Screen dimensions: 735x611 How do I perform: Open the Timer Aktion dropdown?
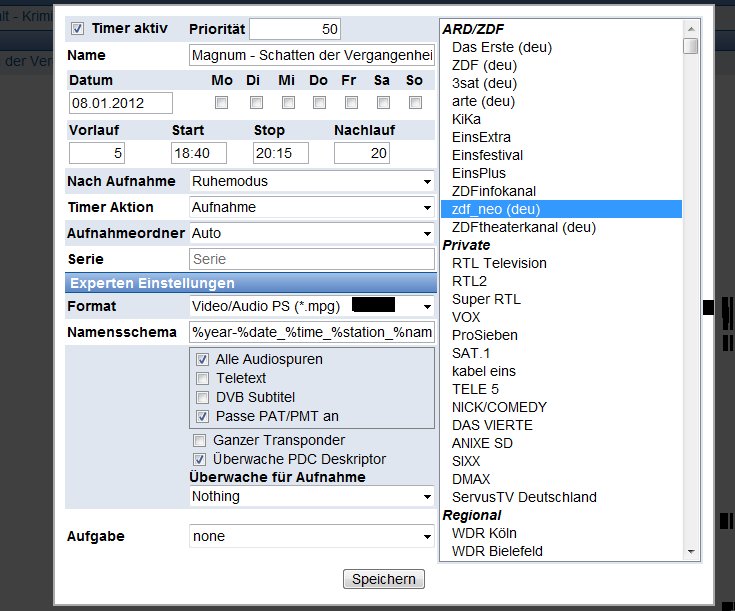[311, 207]
